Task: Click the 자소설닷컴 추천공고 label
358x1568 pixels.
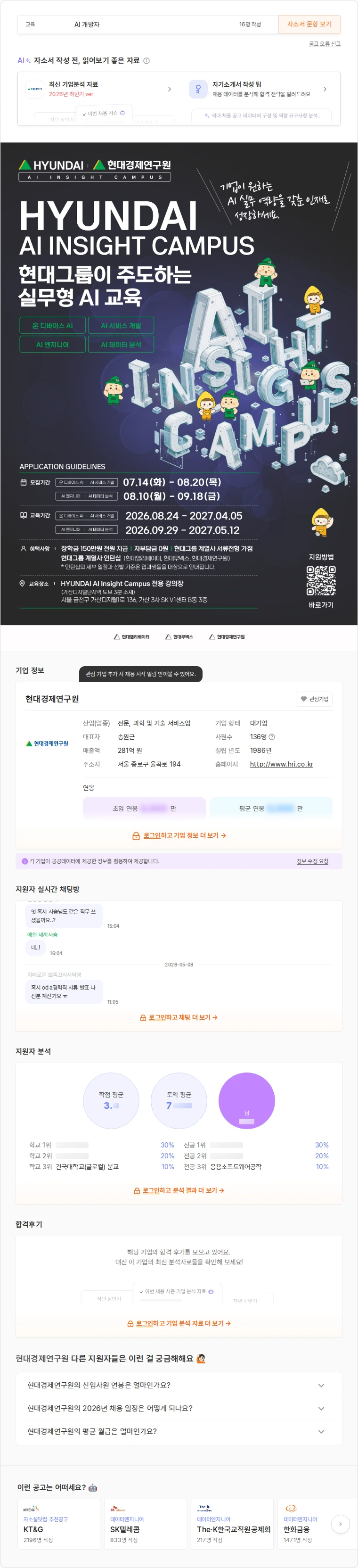Action: (x=46, y=1519)
